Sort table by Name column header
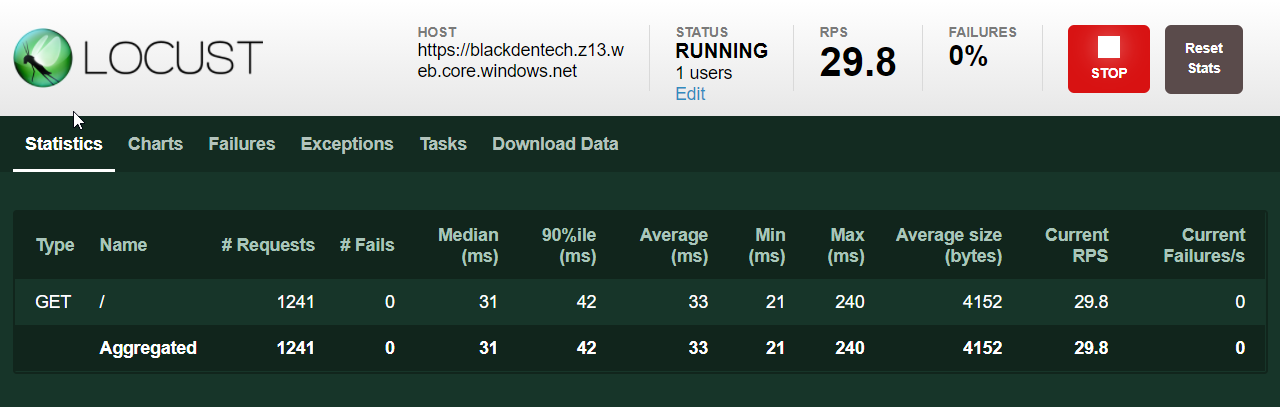The height and width of the screenshot is (407, 1280). click(123, 245)
